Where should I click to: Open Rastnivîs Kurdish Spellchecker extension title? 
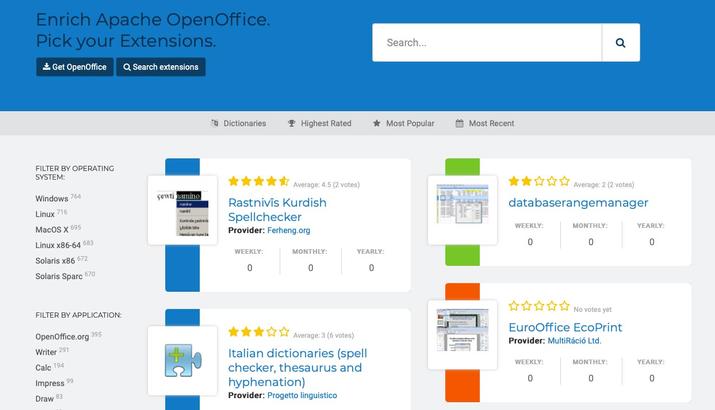coord(277,210)
